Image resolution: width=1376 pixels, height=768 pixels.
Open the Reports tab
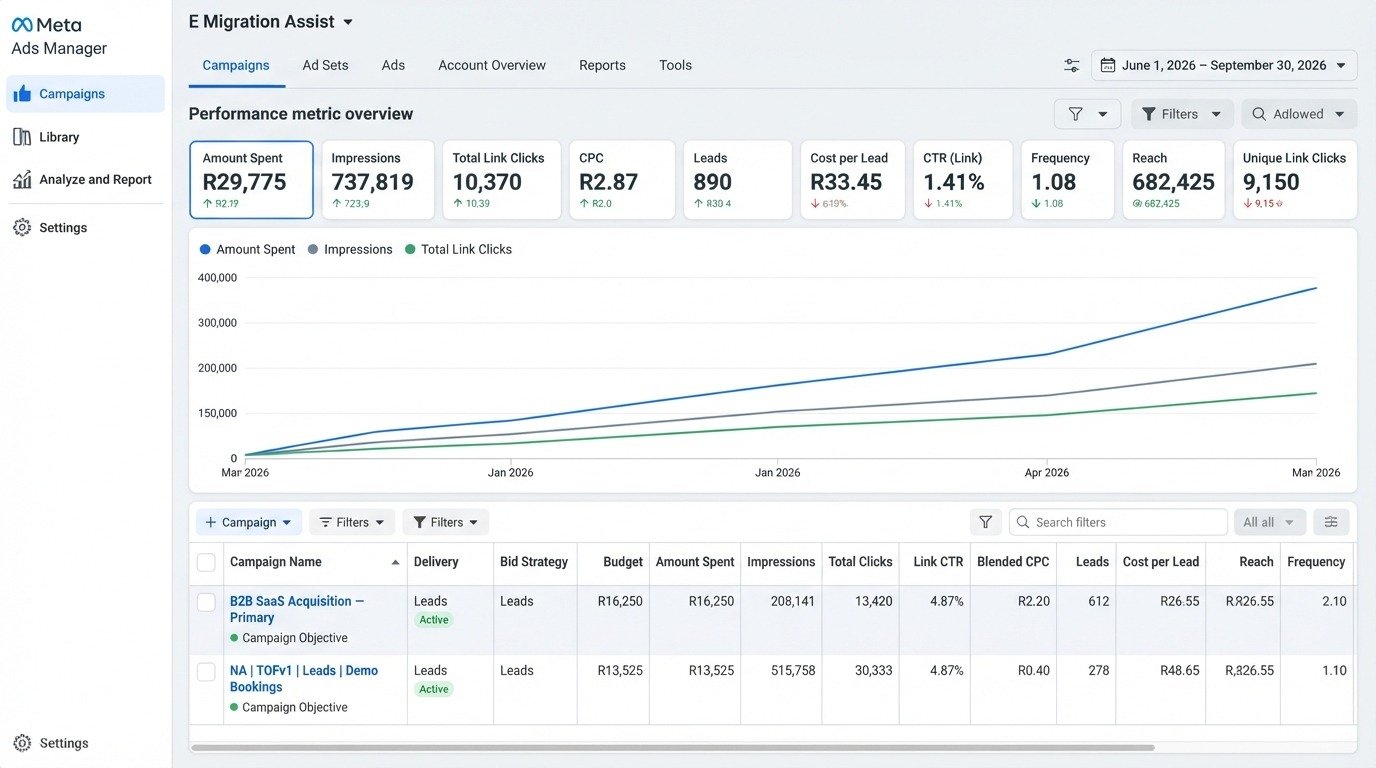point(602,66)
